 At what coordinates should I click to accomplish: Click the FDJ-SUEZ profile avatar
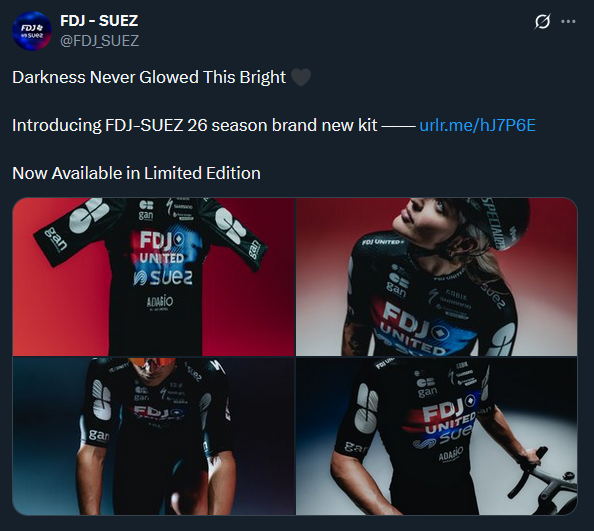(32, 31)
